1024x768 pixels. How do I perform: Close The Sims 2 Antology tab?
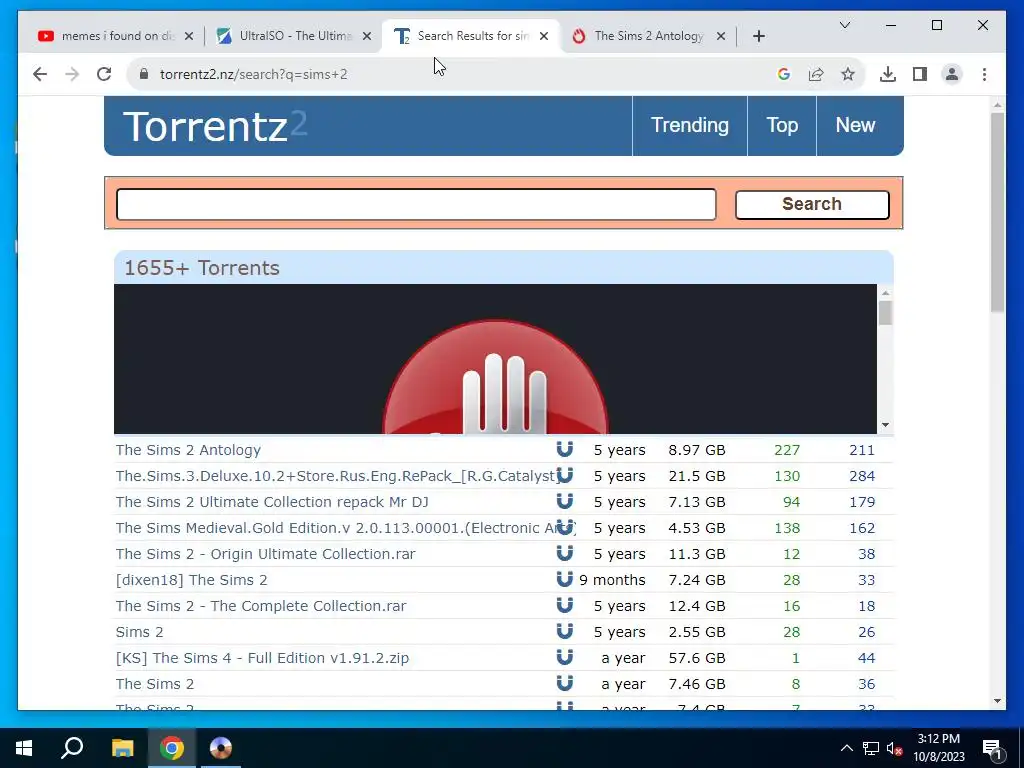coord(720,36)
